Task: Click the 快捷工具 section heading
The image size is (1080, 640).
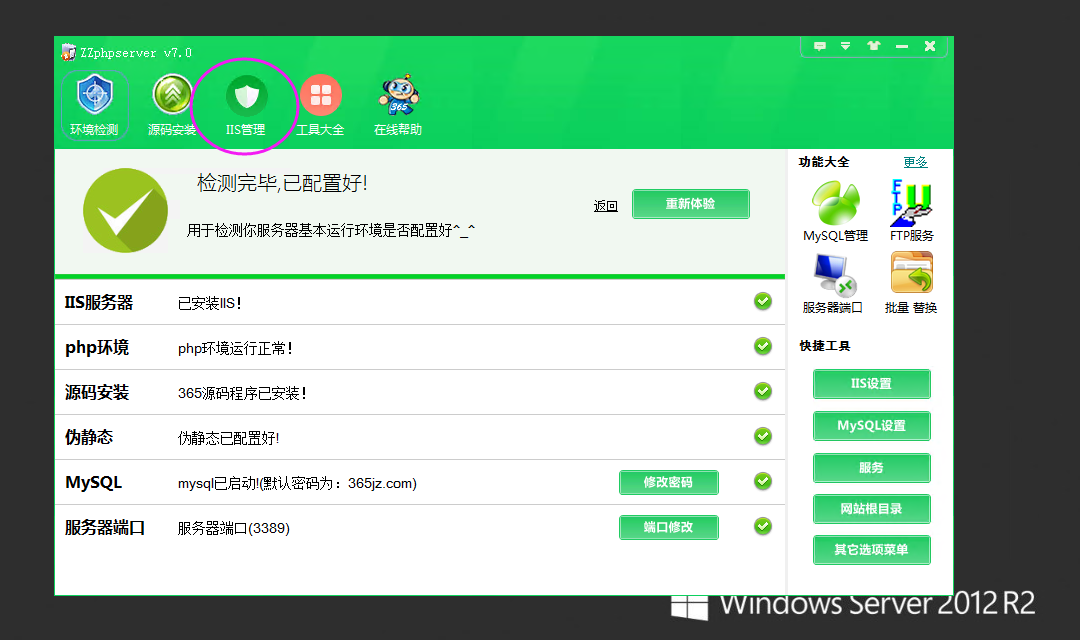Action: pos(824,346)
